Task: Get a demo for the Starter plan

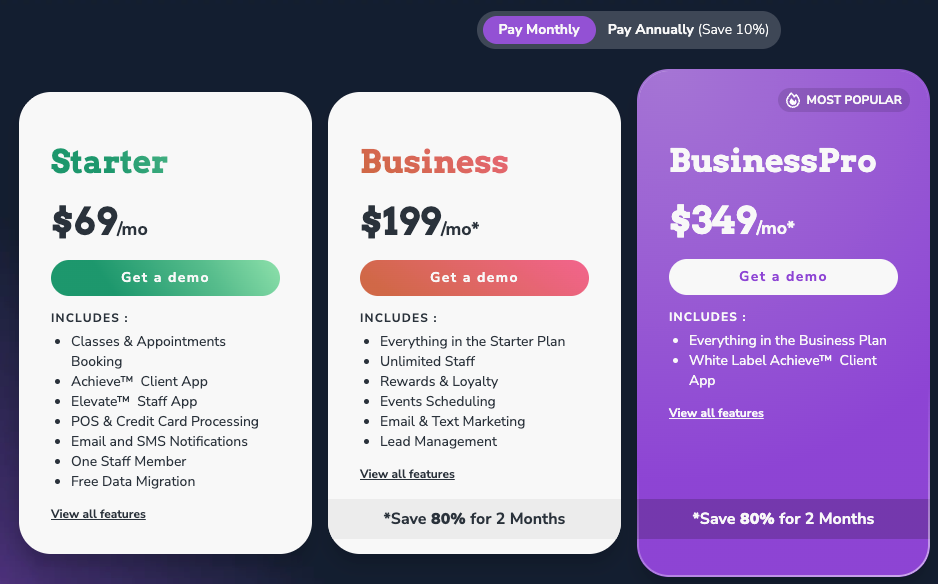Action: [165, 277]
